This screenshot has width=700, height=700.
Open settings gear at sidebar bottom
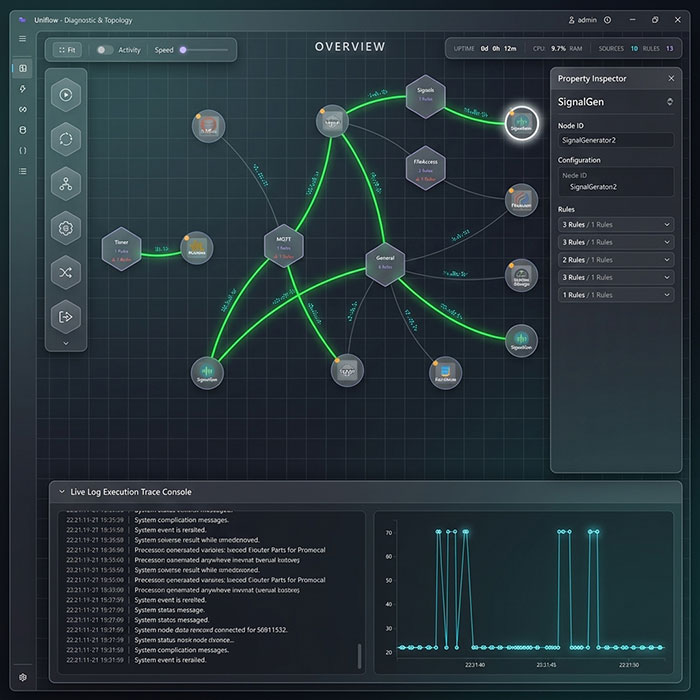(23, 677)
